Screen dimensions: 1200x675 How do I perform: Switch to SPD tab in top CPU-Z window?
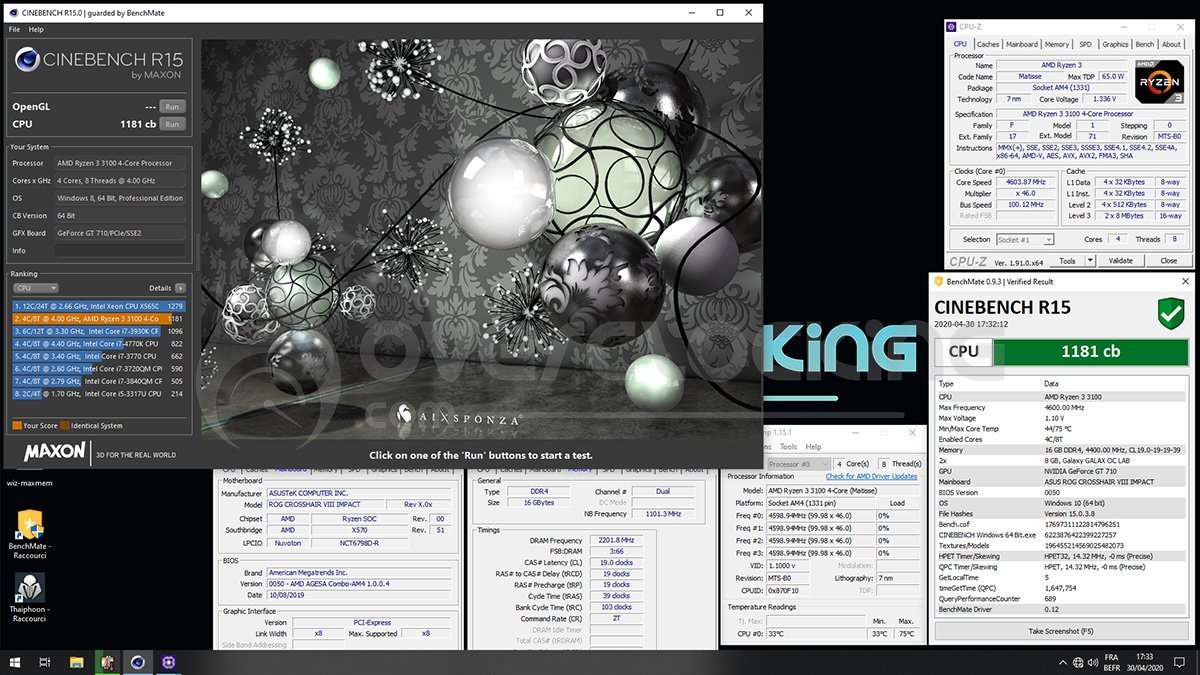1085,44
